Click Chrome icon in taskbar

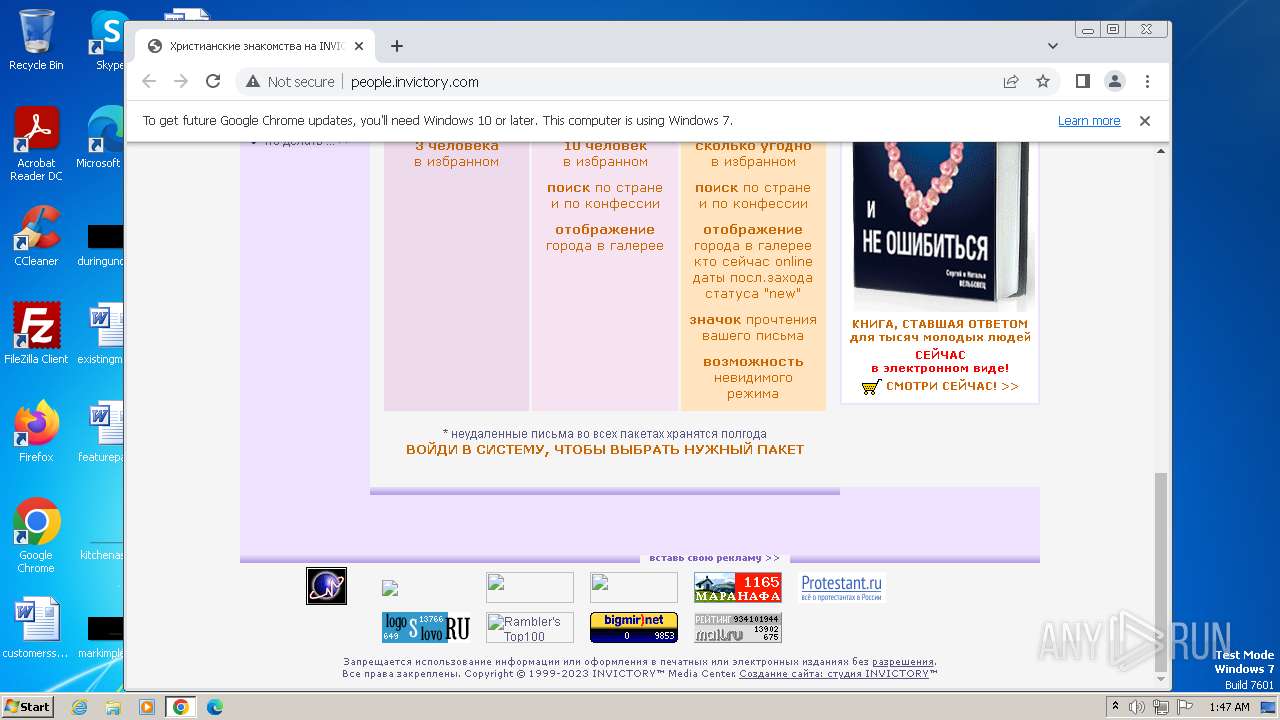coord(181,707)
